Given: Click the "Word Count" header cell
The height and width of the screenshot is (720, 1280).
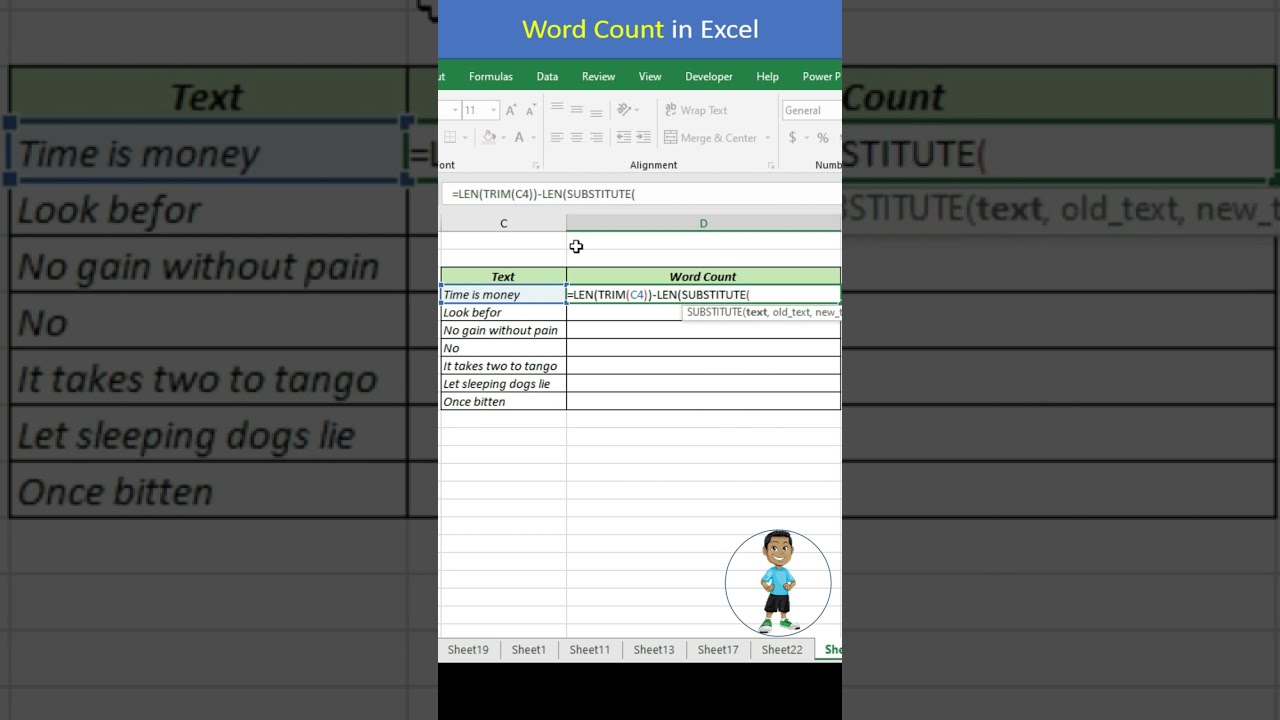Looking at the screenshot, I should [x=704, y=277].
